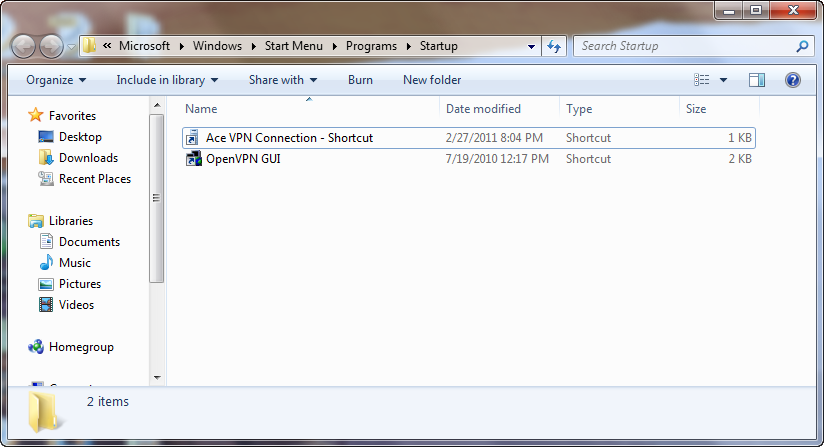Image resolution: width=824 pixels, height=447 pixels.
Task: Select Startup in the address path
Action: [x=438, y=46]
